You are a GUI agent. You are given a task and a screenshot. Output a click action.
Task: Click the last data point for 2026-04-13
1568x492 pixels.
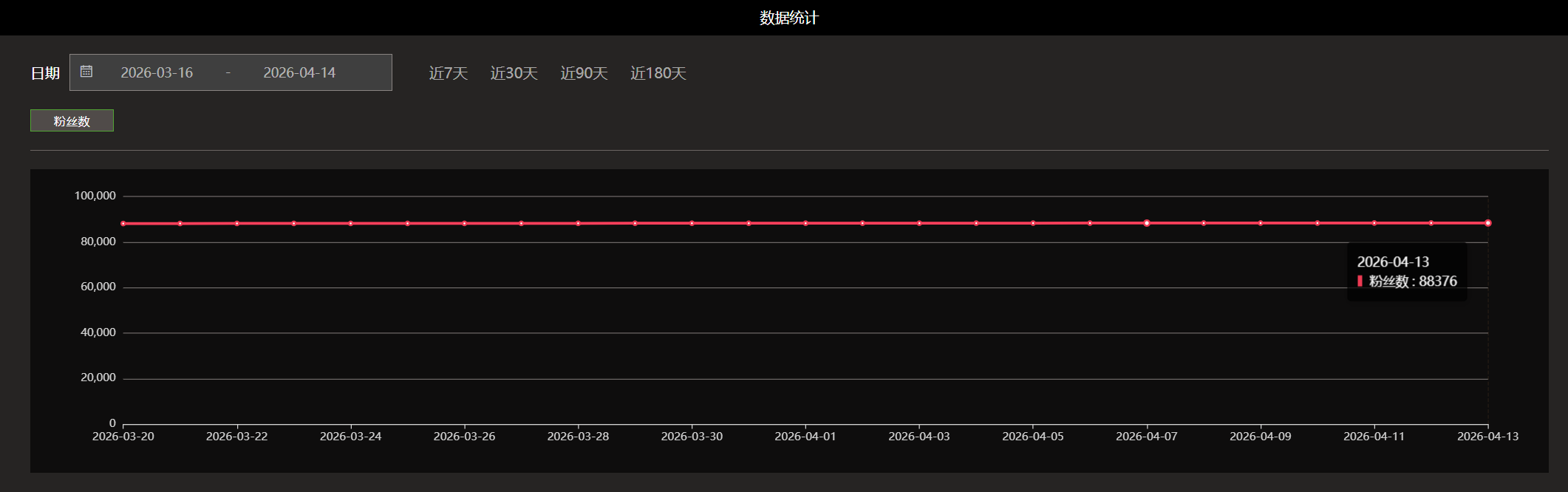(x=1488, y=223)
